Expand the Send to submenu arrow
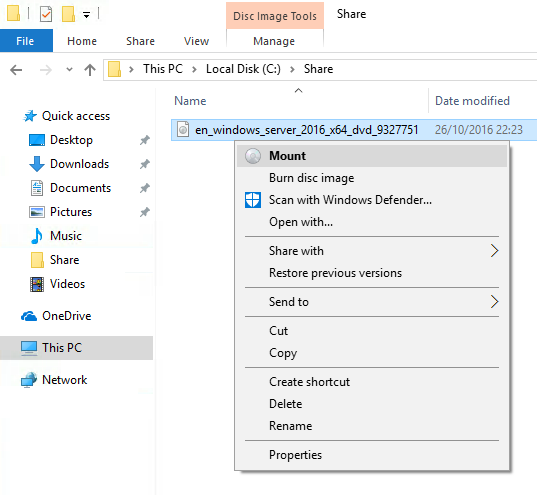 coord(494,302)
